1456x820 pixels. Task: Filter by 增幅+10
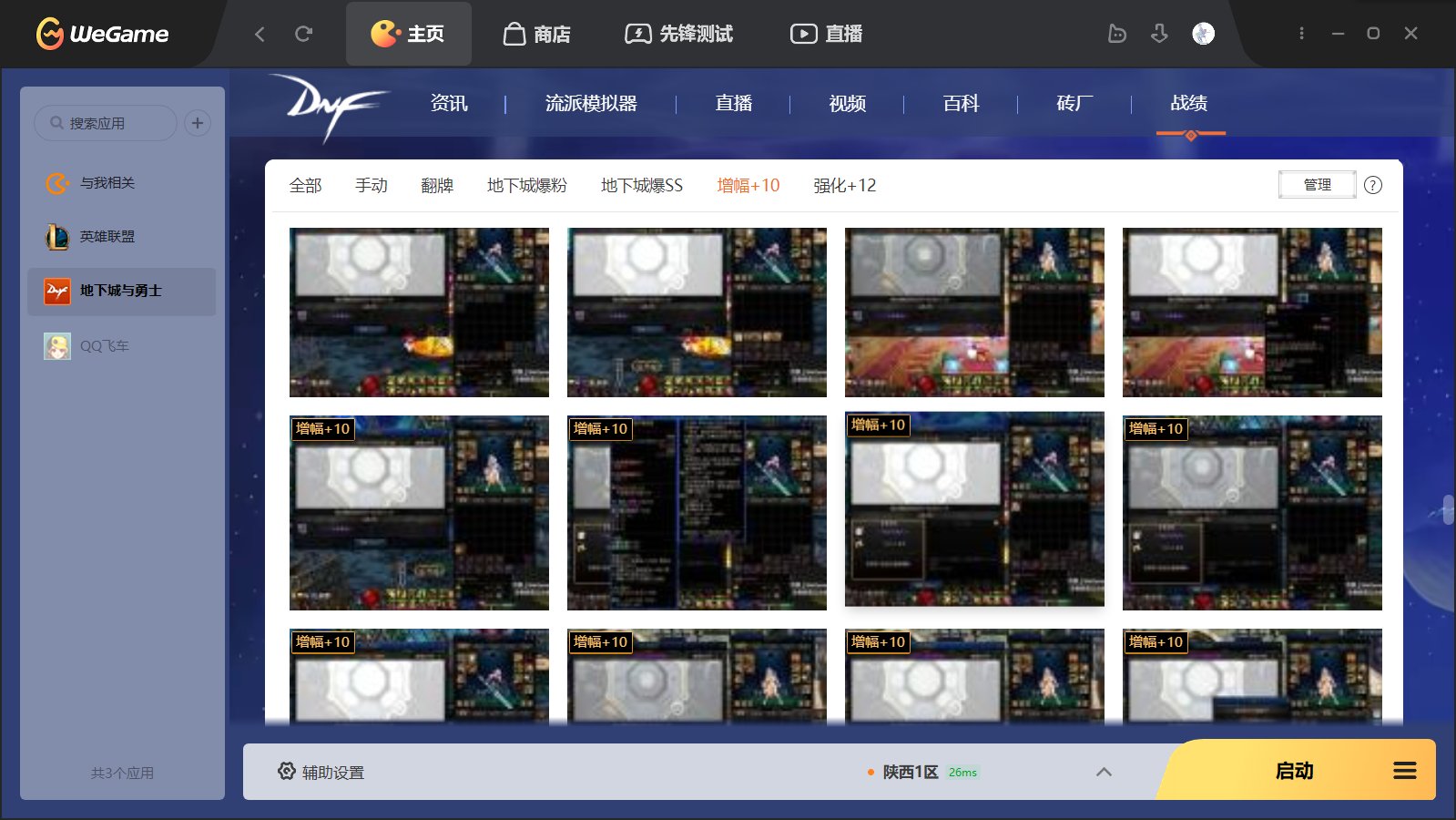(748, 186)
